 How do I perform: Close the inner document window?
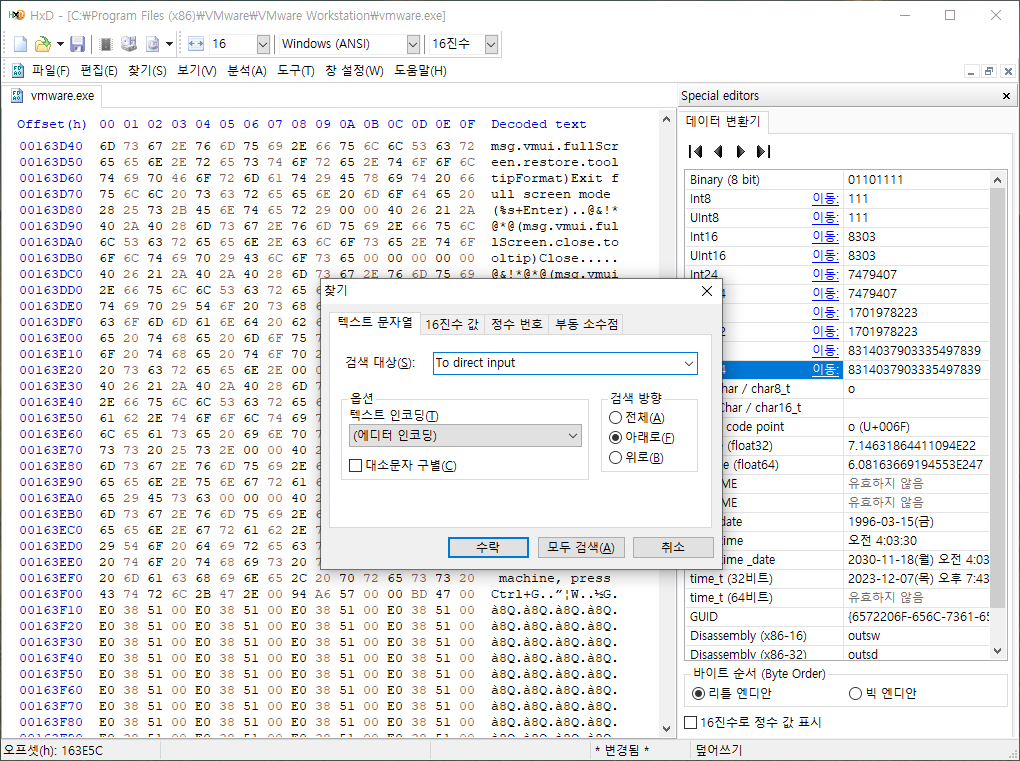[x=1008, y=71]
